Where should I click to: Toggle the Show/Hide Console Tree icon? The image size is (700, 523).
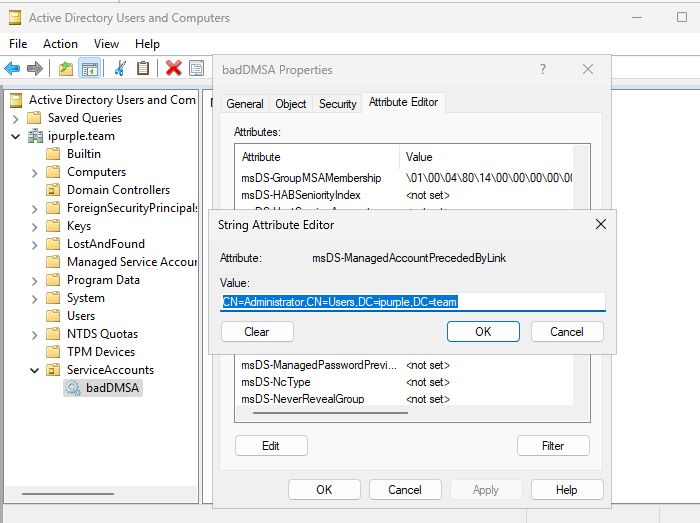(x=89, y=68)
